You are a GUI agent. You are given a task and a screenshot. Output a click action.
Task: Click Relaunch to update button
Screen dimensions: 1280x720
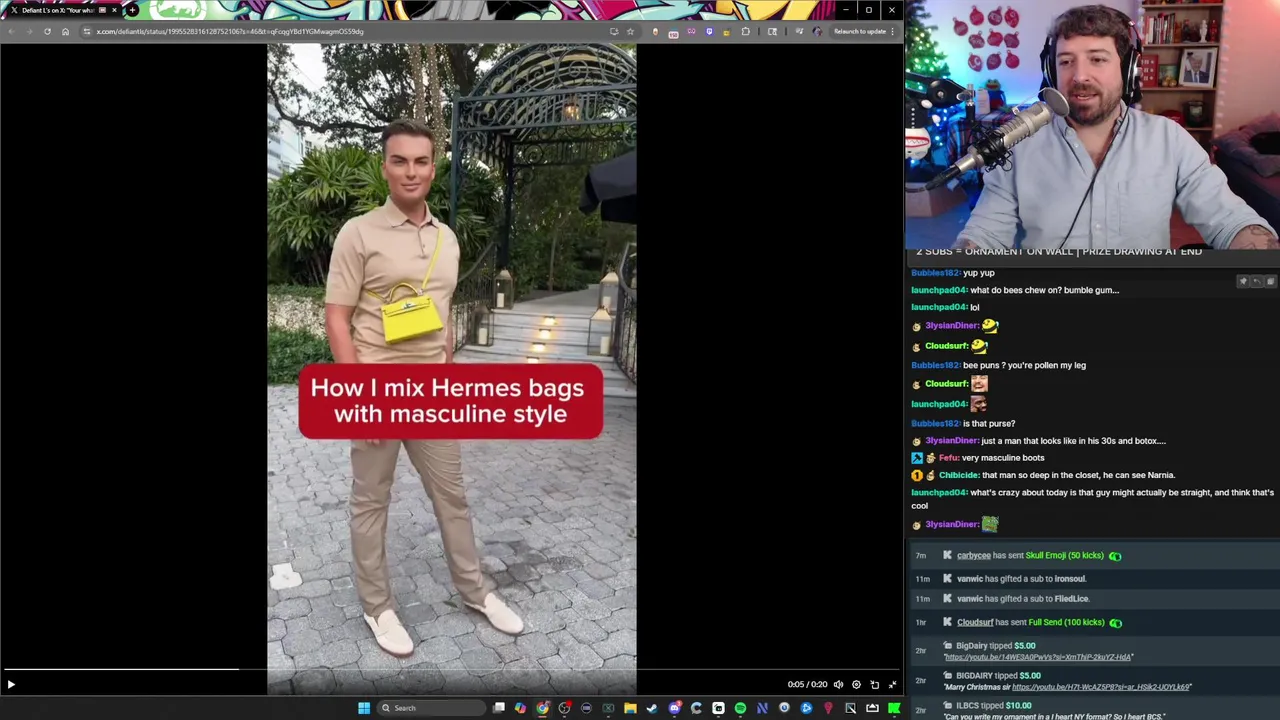click(x=861, y=31)
